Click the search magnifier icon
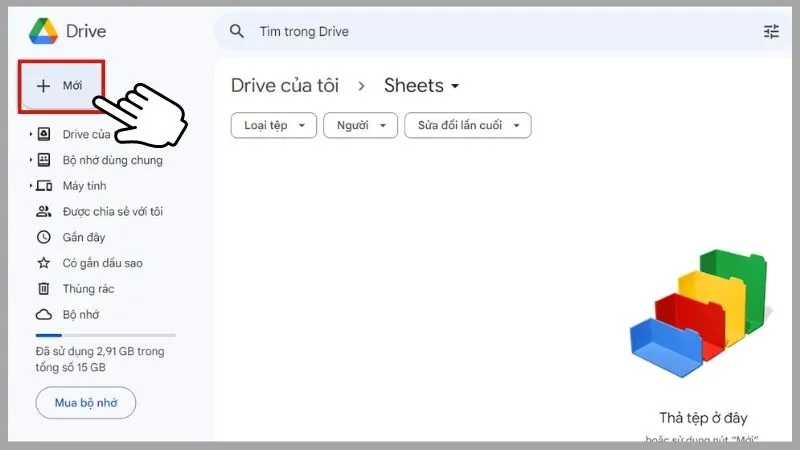This screenshot has height=450, width=800. tap(237, 31)
